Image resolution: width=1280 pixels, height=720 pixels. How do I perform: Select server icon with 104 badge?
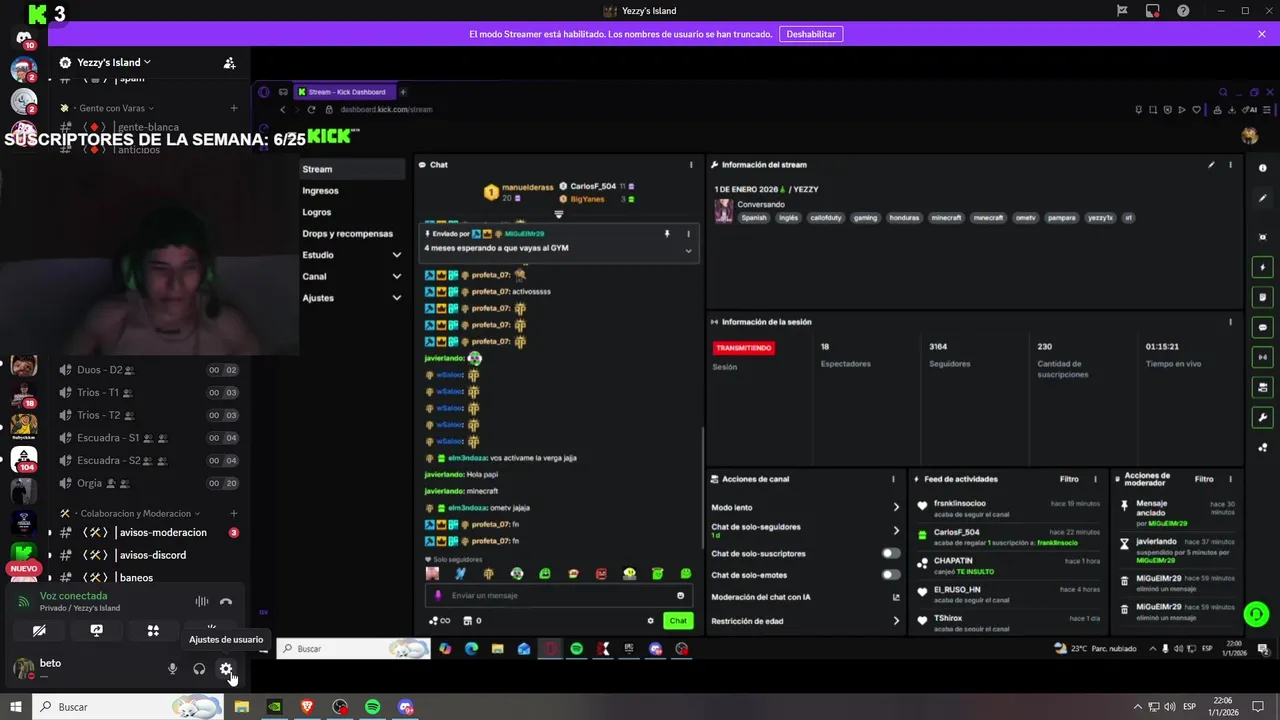pos(24,459)
